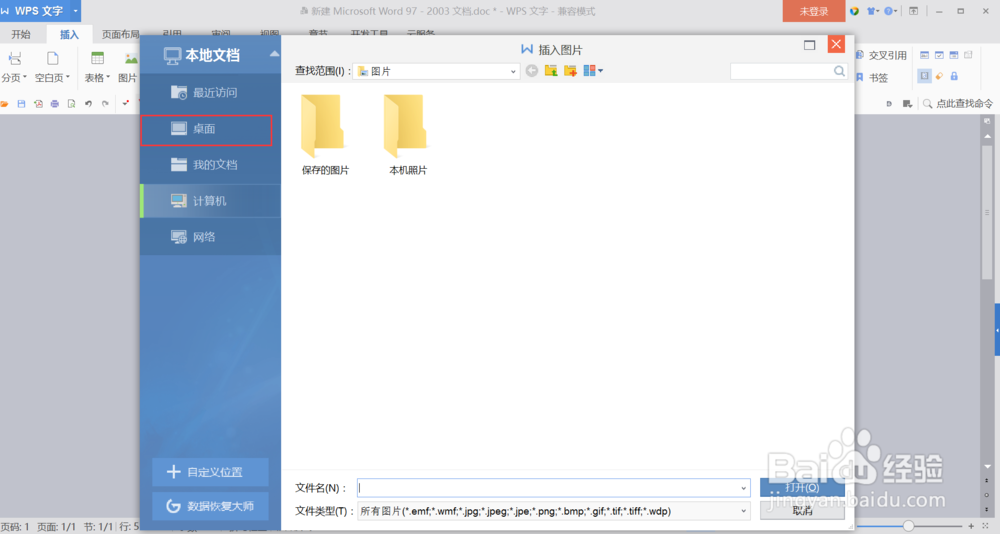1000x534 pixels.
Task: Click the print preview icon
Action: [71, 103]
